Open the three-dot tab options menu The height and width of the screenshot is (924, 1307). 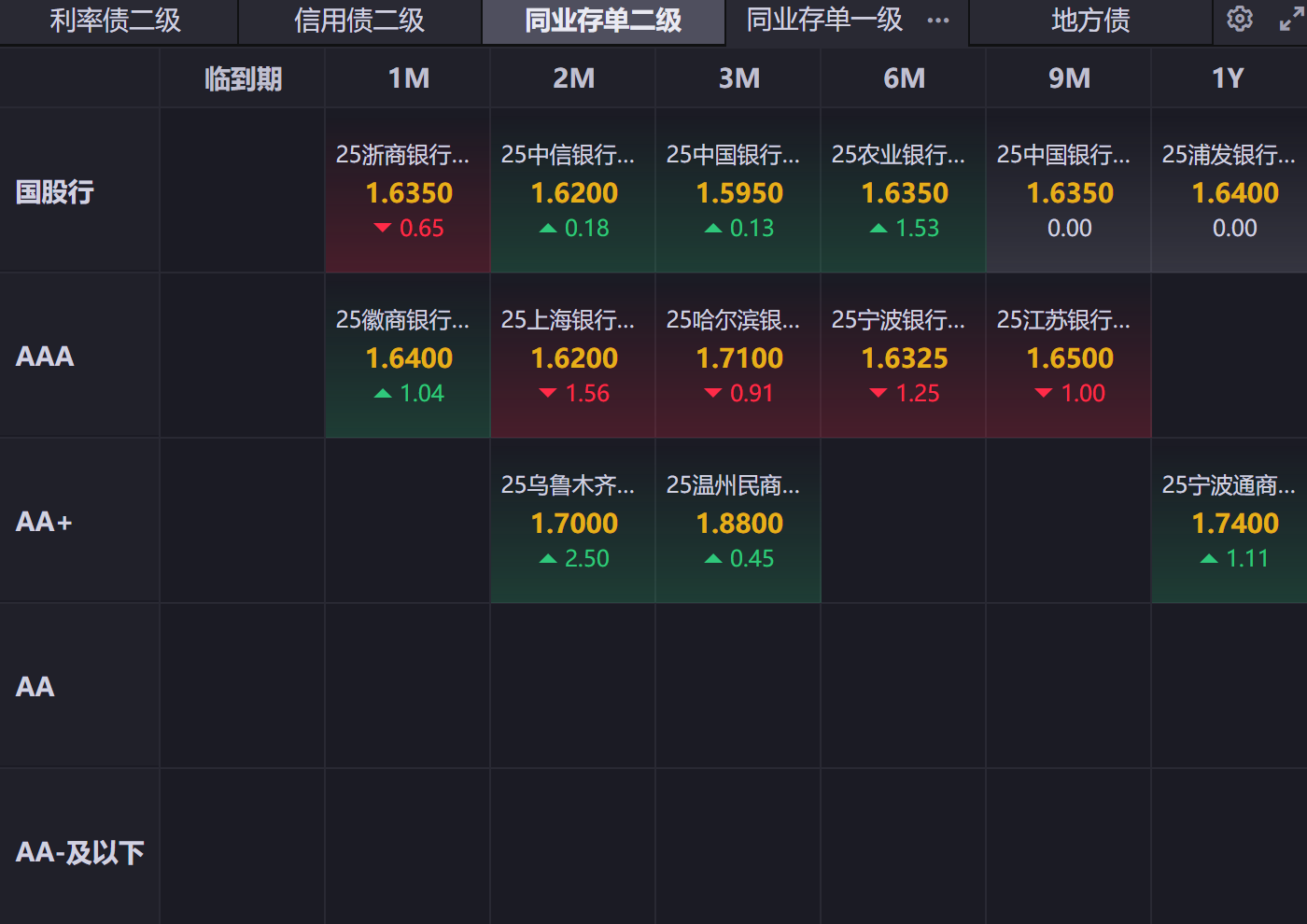pos(938,21)
